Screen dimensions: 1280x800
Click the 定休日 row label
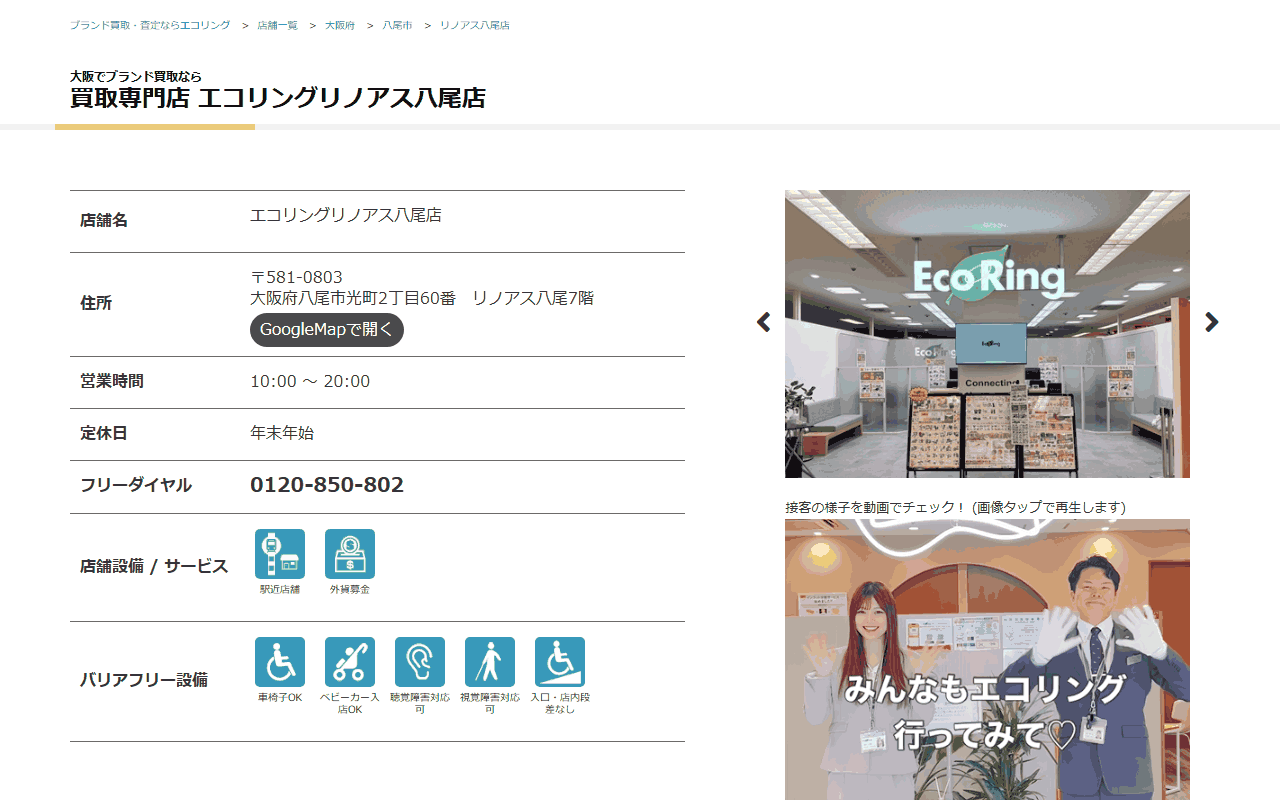pos(104,433)
